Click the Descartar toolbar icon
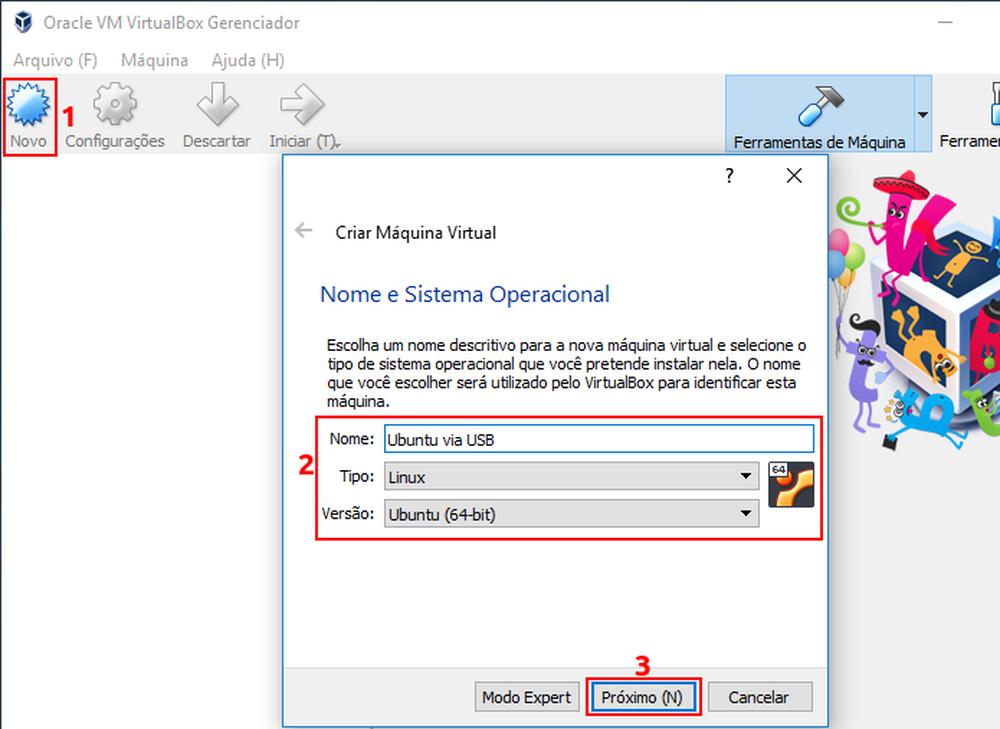This screenshot has height=729, width=1000. click(x=216, y=103)
